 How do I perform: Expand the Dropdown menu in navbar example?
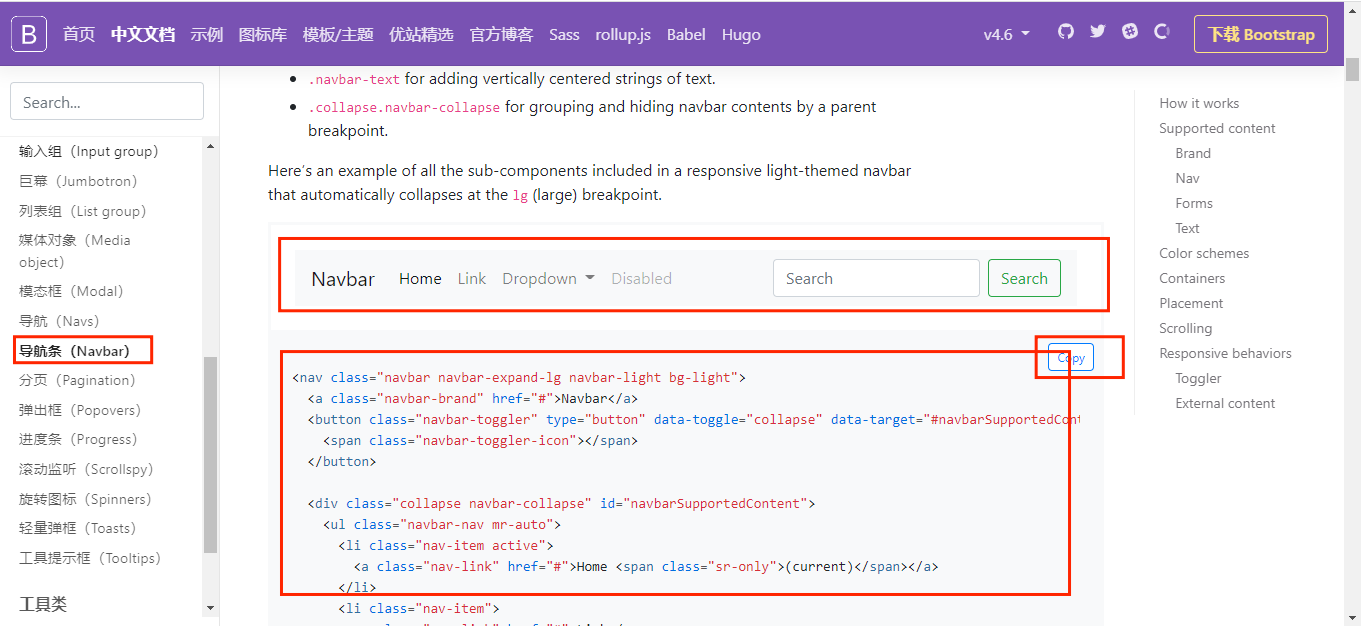549,278
